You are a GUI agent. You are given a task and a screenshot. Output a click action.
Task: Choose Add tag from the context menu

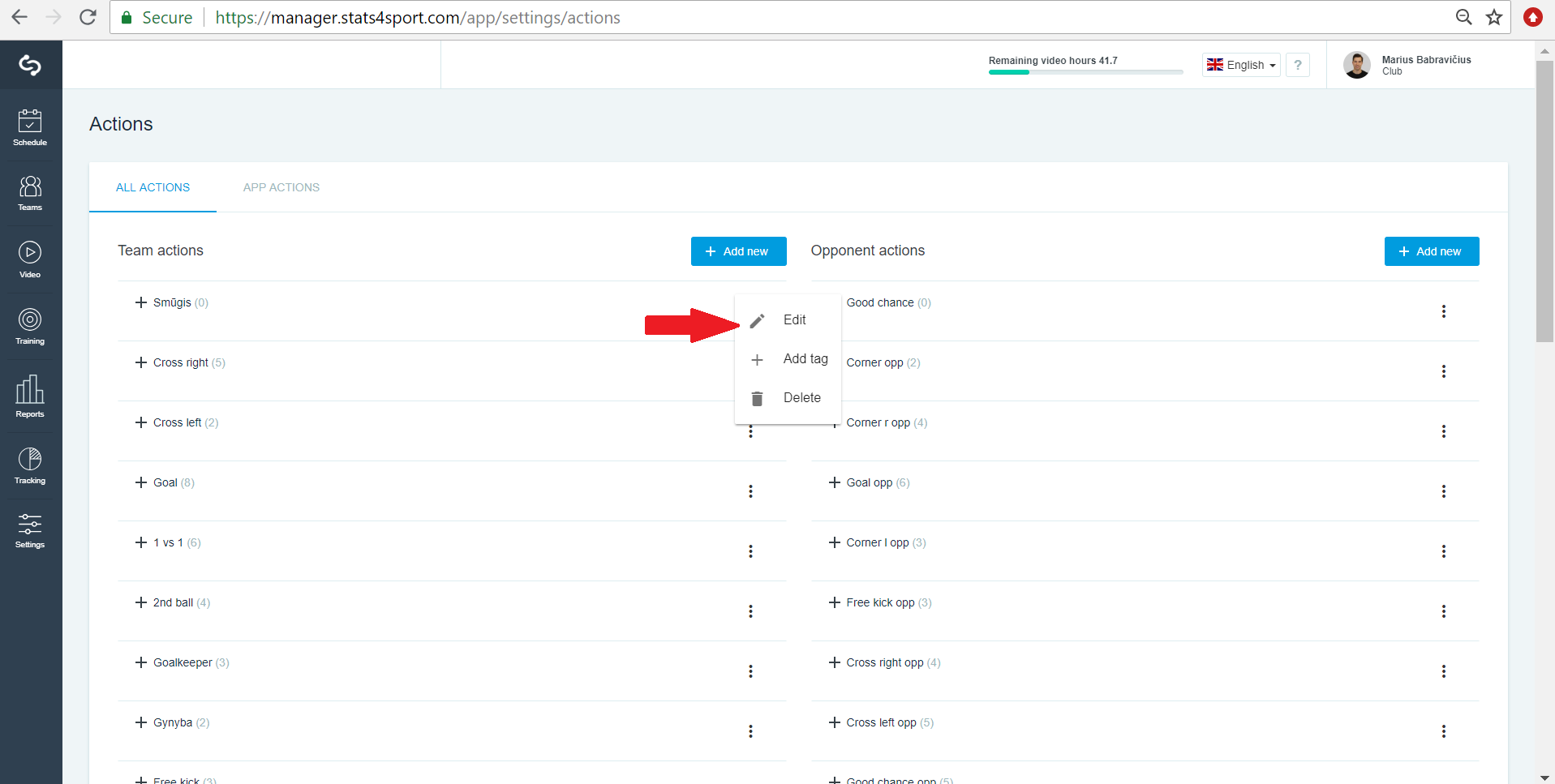click(788, 359)
